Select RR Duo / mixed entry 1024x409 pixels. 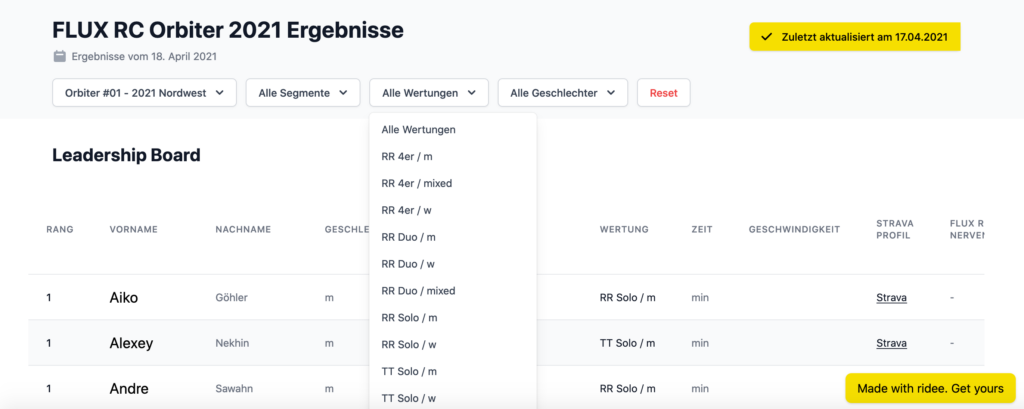(x=418, y=291)
